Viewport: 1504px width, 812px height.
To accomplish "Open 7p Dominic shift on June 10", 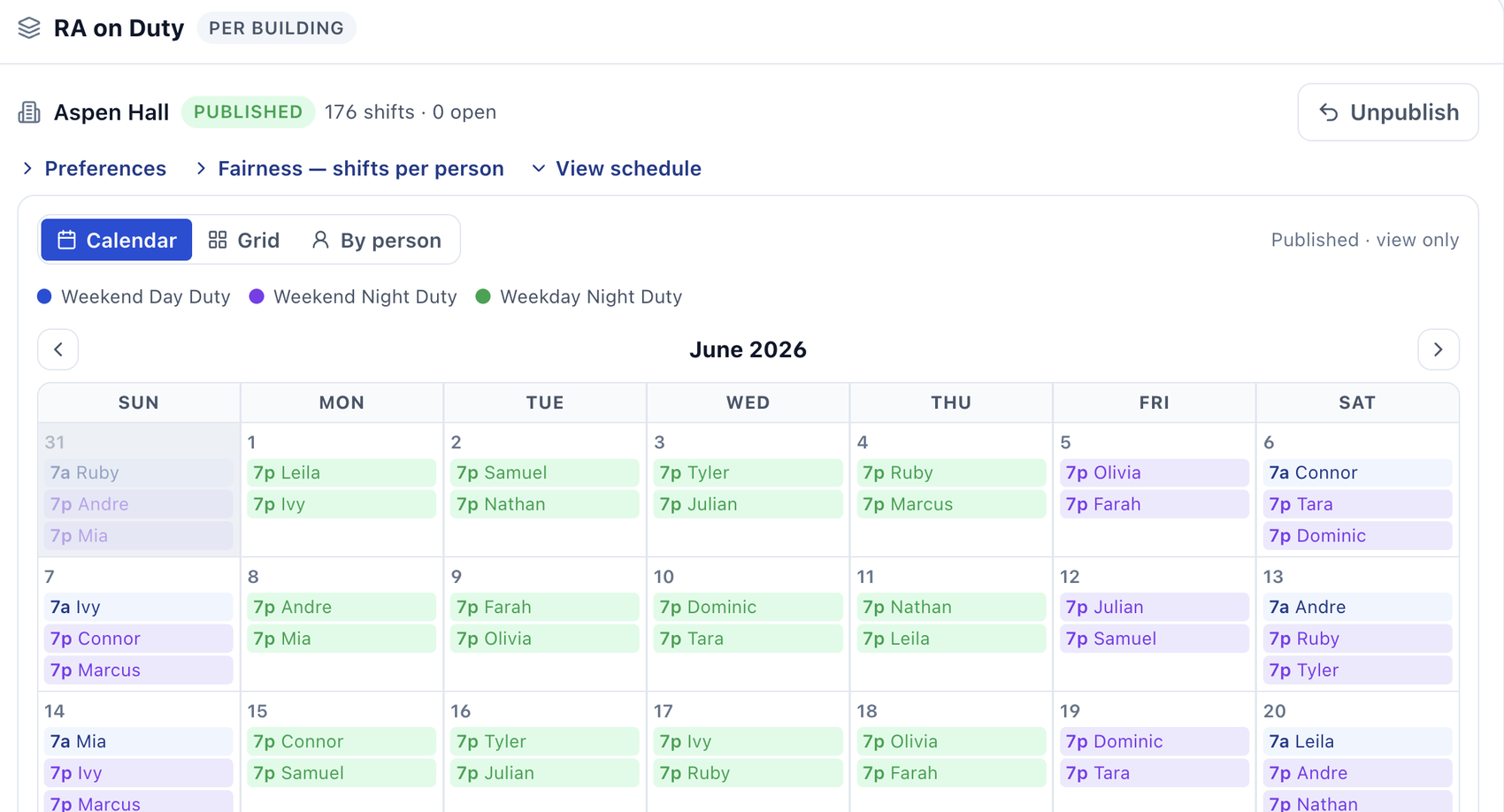I will [x=748, y=607].
